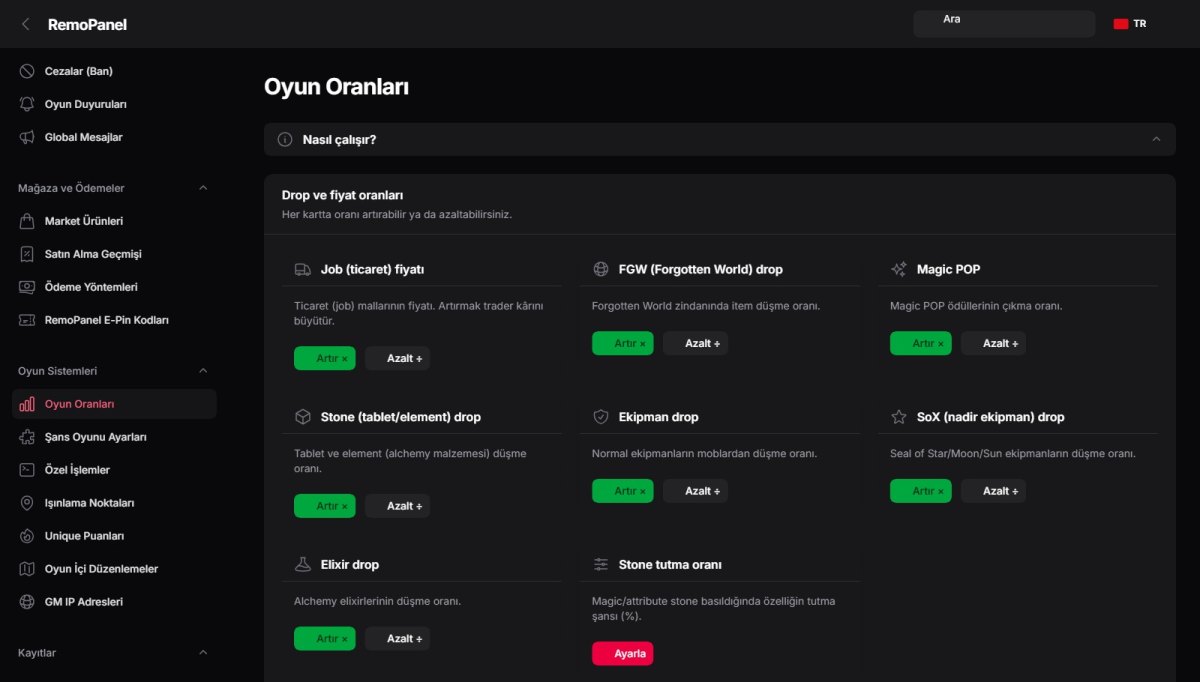This screenshot has height=682, width=1200.
Task: Click Artır for Ekipman drop
Action: click(623, 491)
